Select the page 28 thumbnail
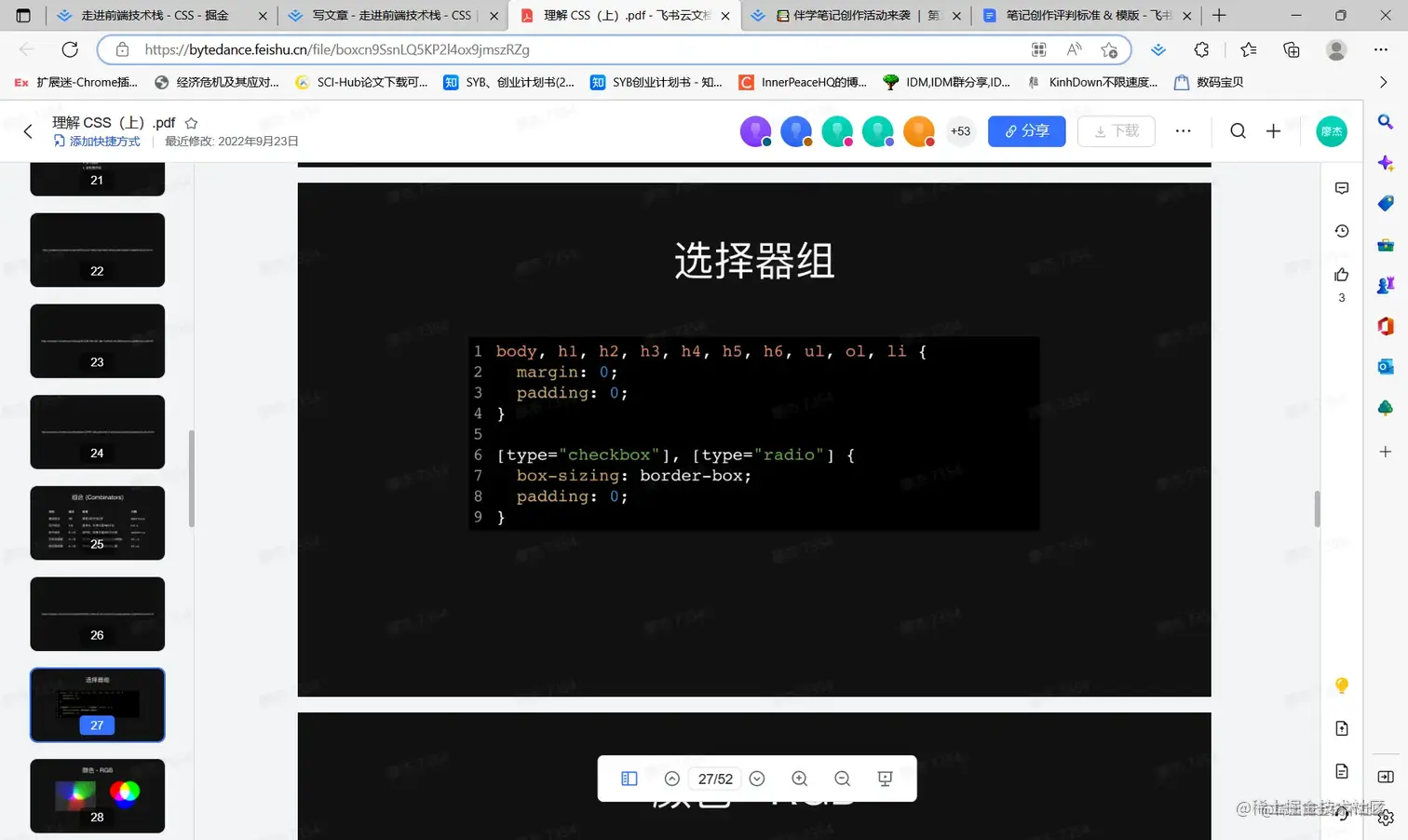The image size is (1408, 840). [x=97, y=796]
